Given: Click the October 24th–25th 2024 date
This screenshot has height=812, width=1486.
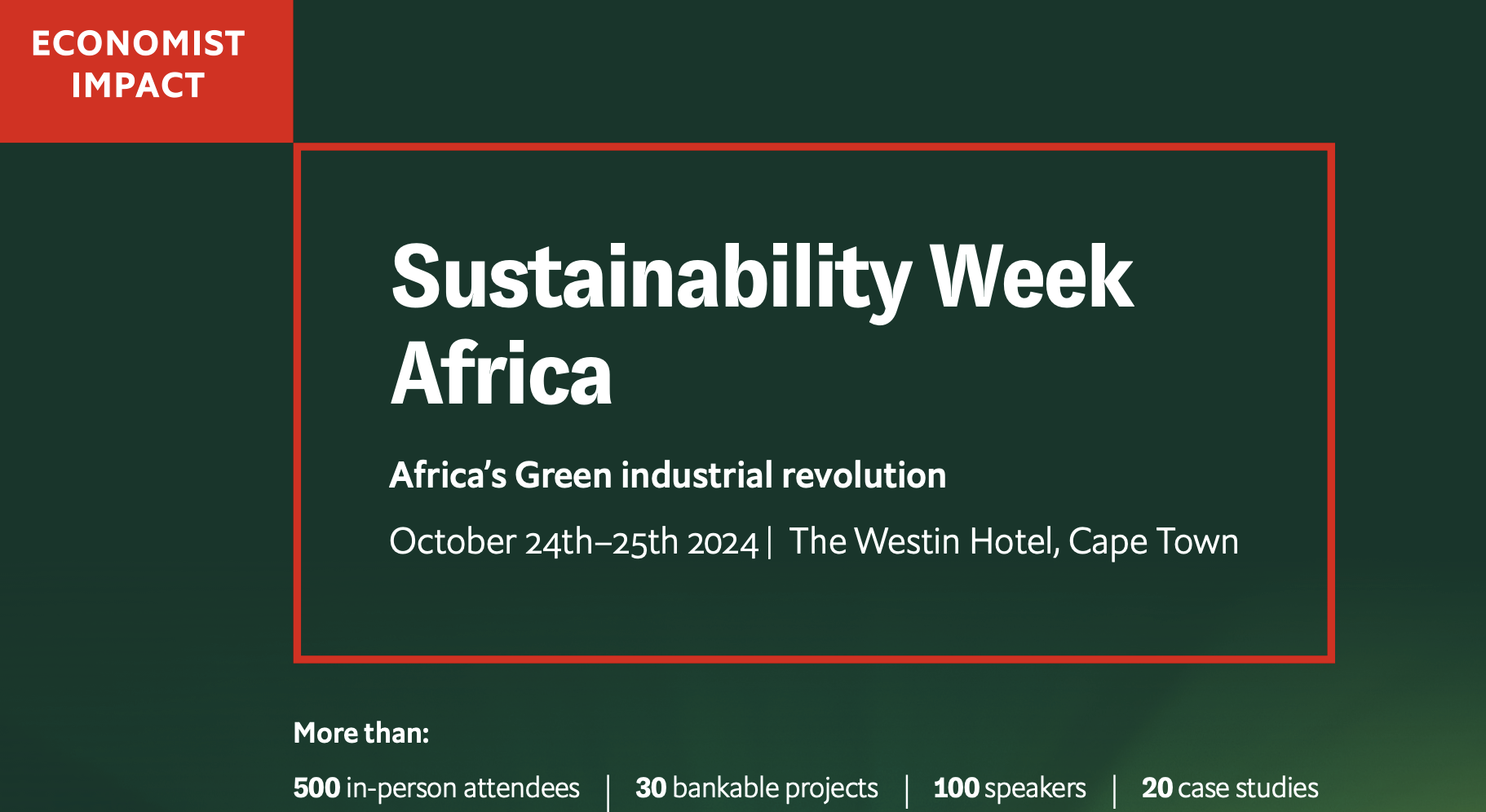Looking at the screenshot, I should (x=574, y=542).
